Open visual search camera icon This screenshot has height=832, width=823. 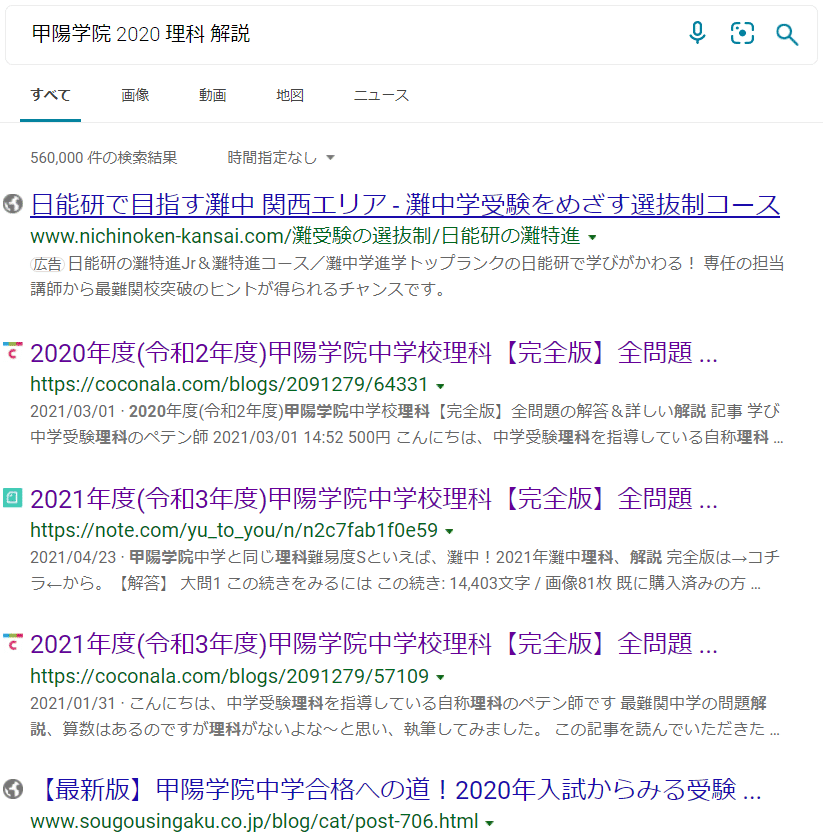click(x=742, y=33)
